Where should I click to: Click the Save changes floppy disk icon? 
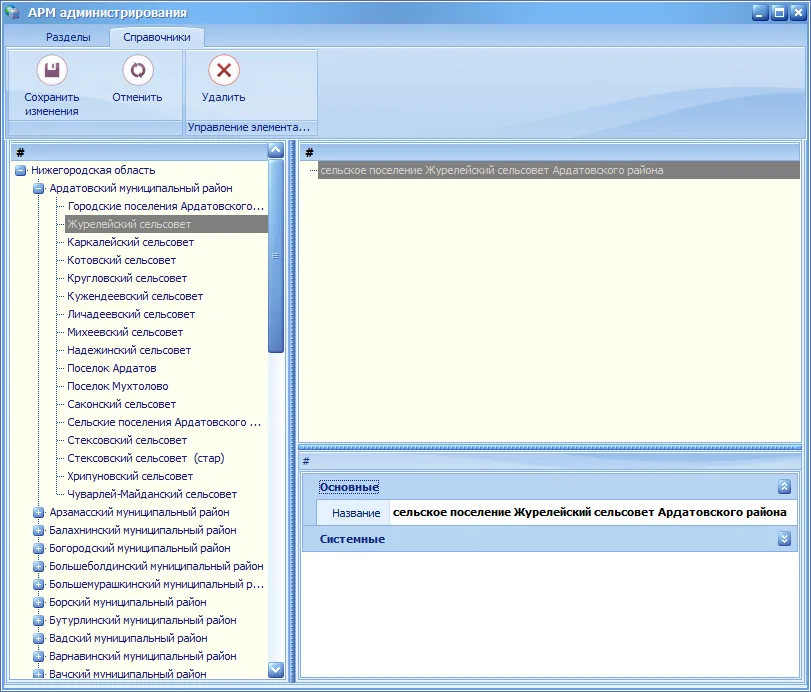(52, 70)
